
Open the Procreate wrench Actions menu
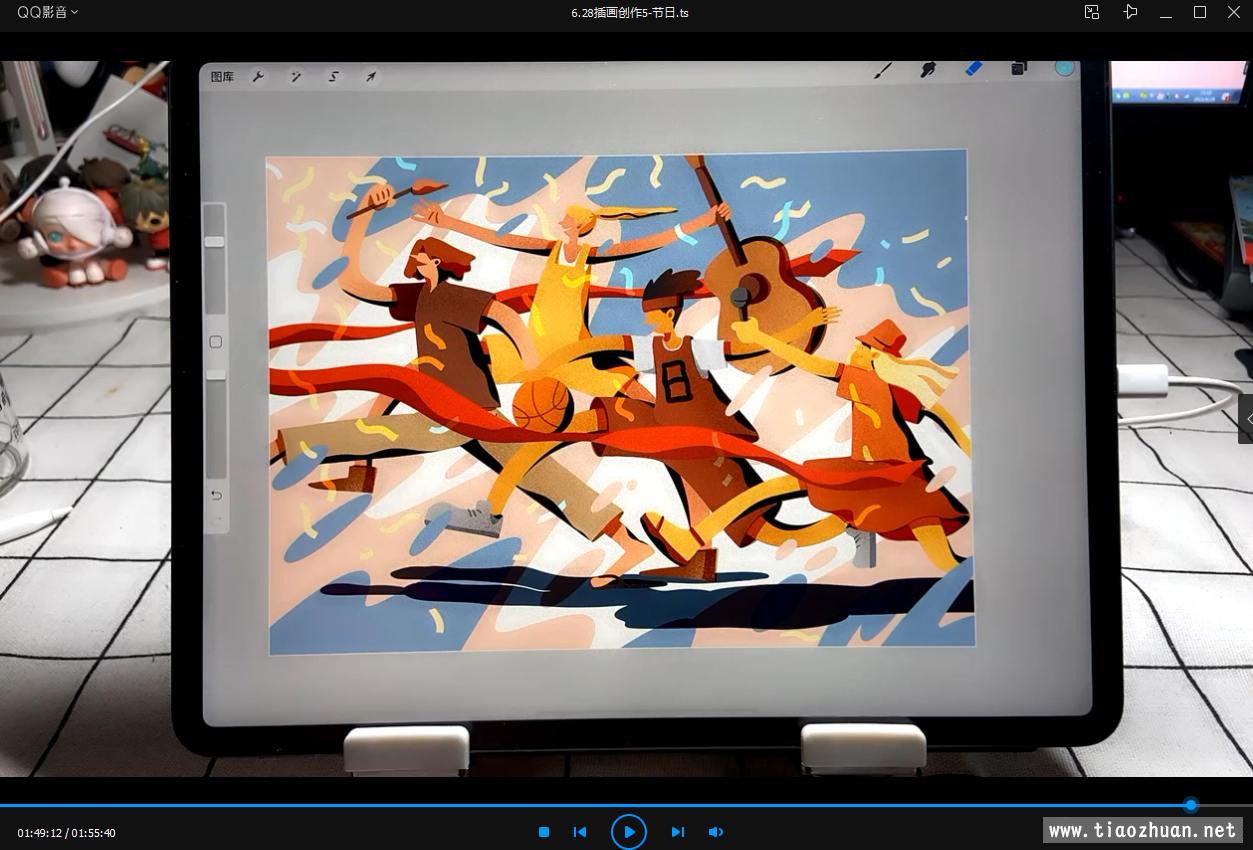[258, 77]
